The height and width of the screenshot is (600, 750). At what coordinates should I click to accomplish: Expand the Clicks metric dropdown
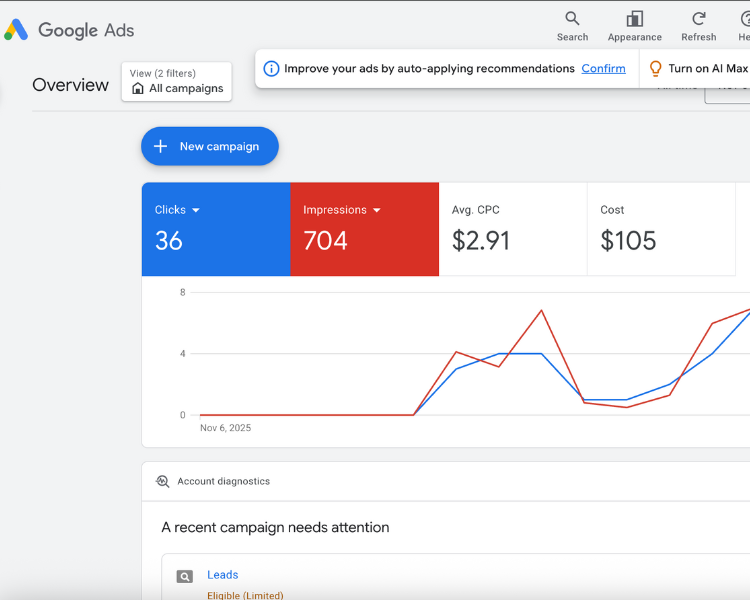(x=196, y=210)
